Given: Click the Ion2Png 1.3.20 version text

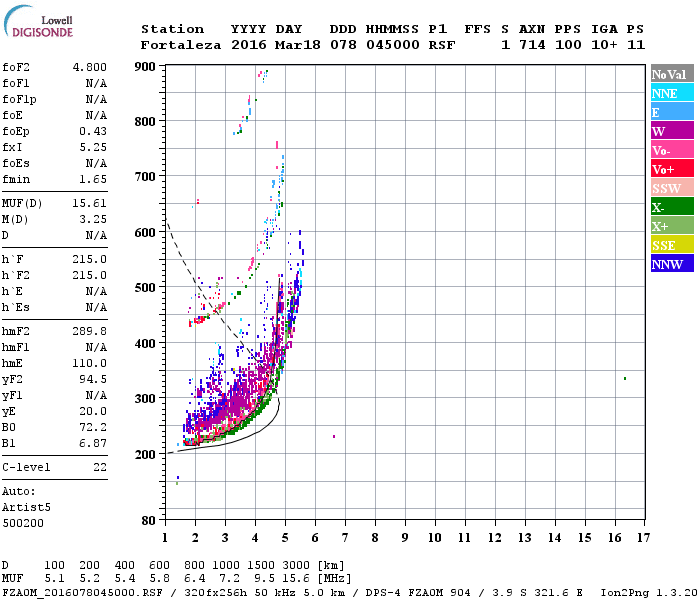Looking at the screenshot, I should coord(649,592).
